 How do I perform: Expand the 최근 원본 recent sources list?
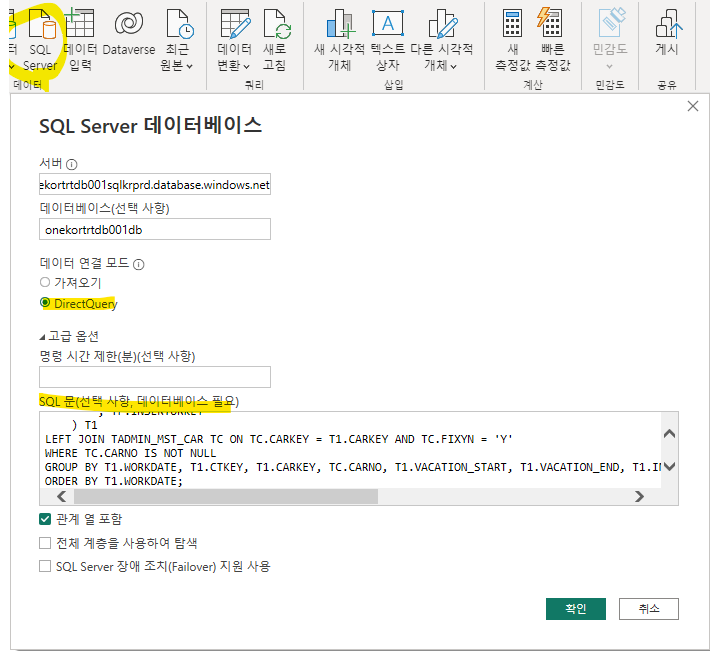tap(177, 41)
